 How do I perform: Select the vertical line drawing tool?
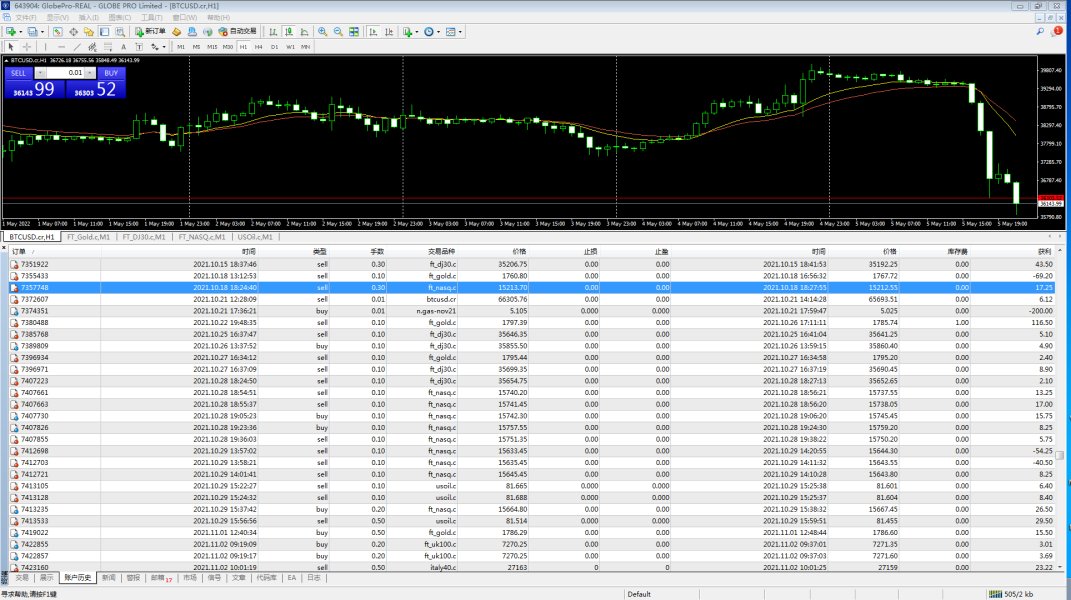46,46
